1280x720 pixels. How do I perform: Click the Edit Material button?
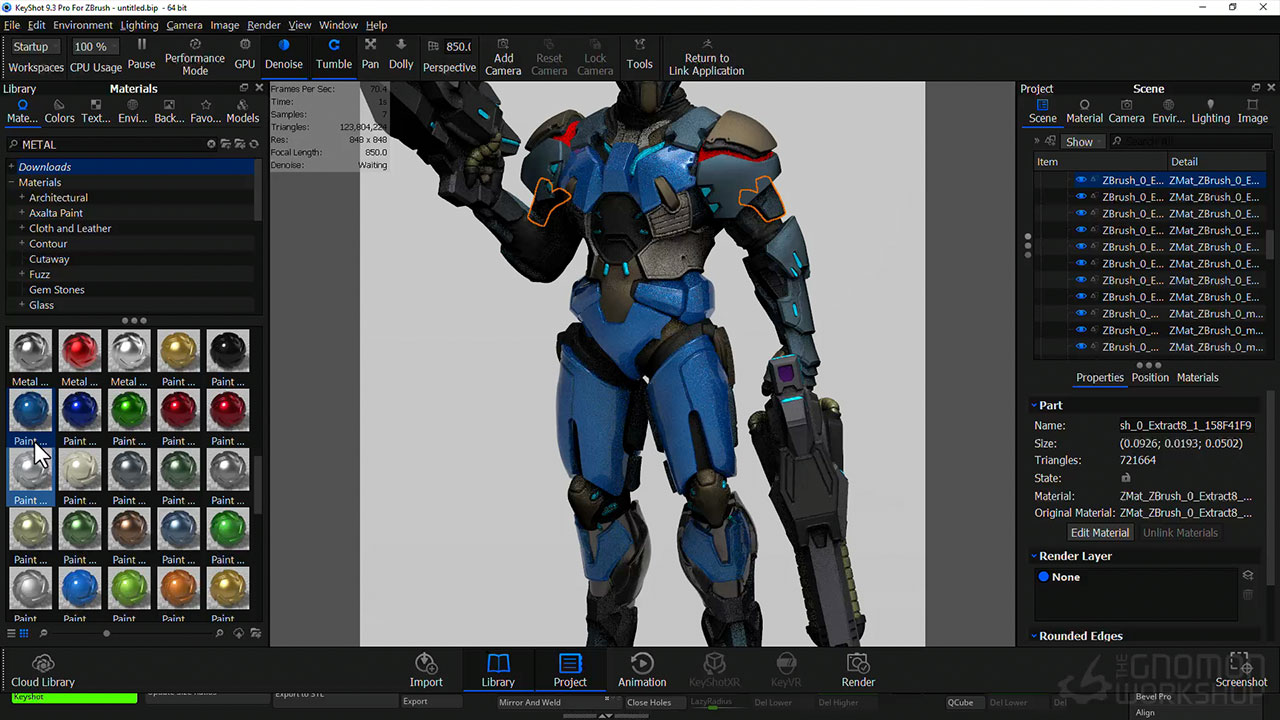pyautogui.click(x=1100, y=533)
